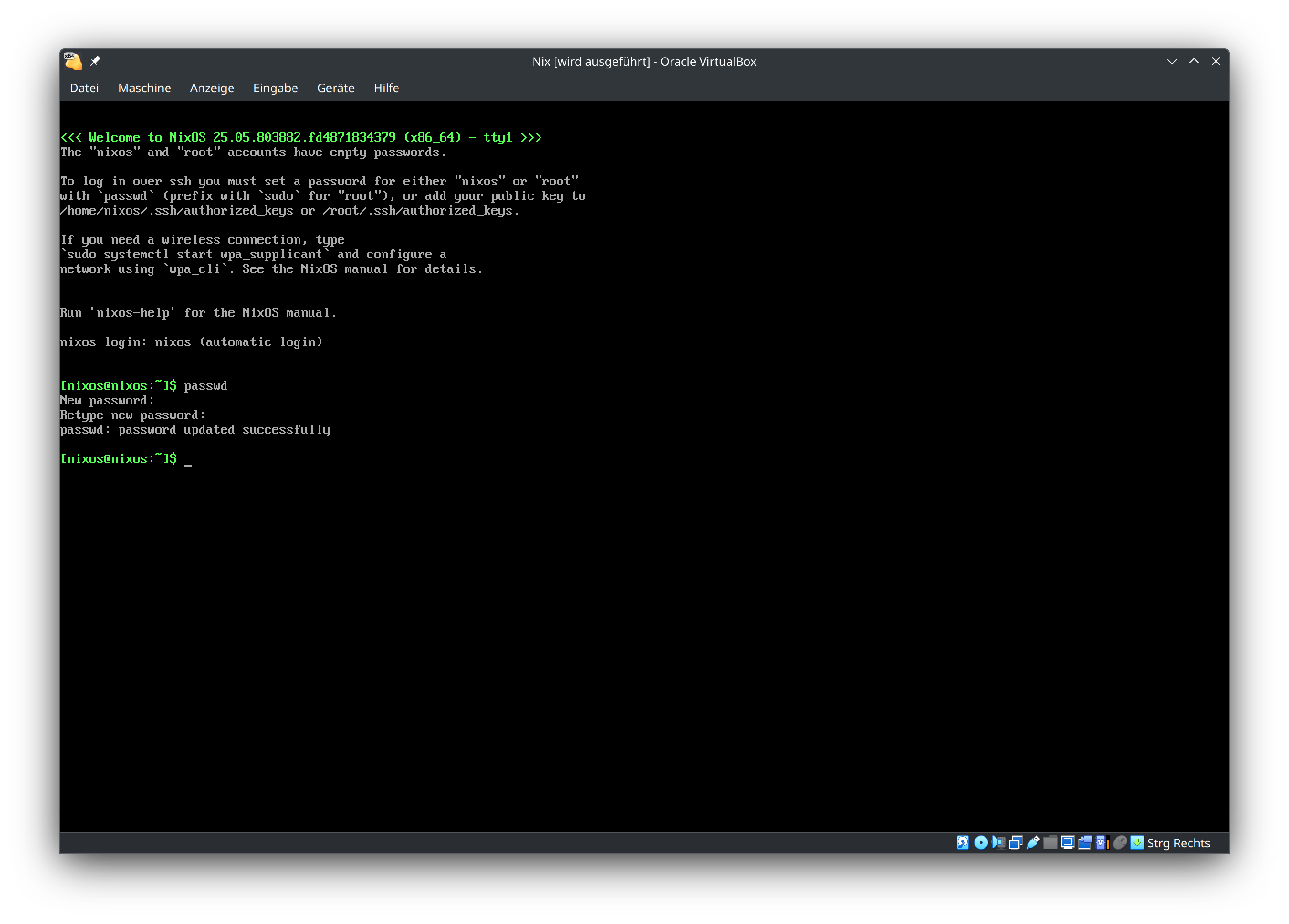1289x924 pixels.
Task: Click the mouse integration status icon
Action: [1120, 843]
